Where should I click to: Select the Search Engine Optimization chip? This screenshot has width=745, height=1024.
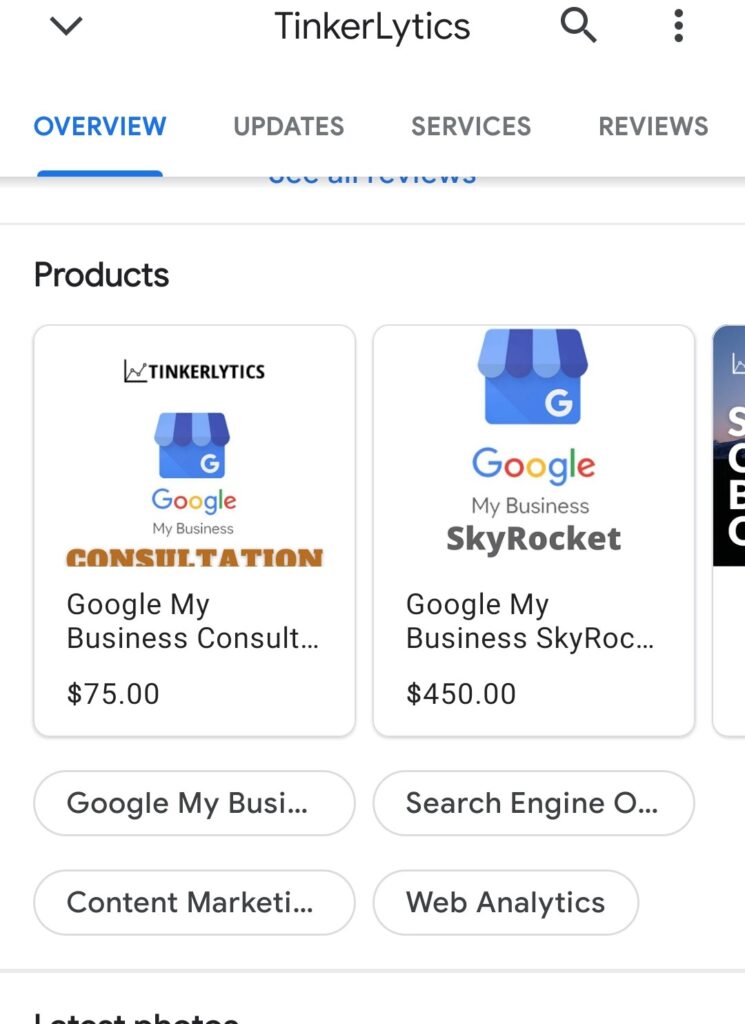533,803
